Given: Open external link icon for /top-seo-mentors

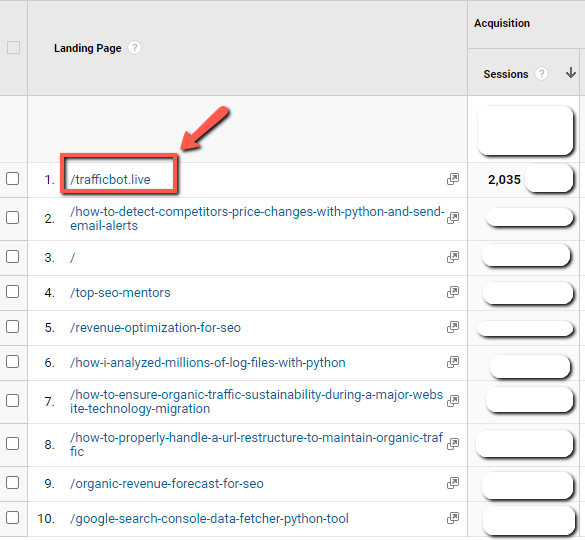Looking at the screenshot, I should pyautogui.click(x=453, y=292).
